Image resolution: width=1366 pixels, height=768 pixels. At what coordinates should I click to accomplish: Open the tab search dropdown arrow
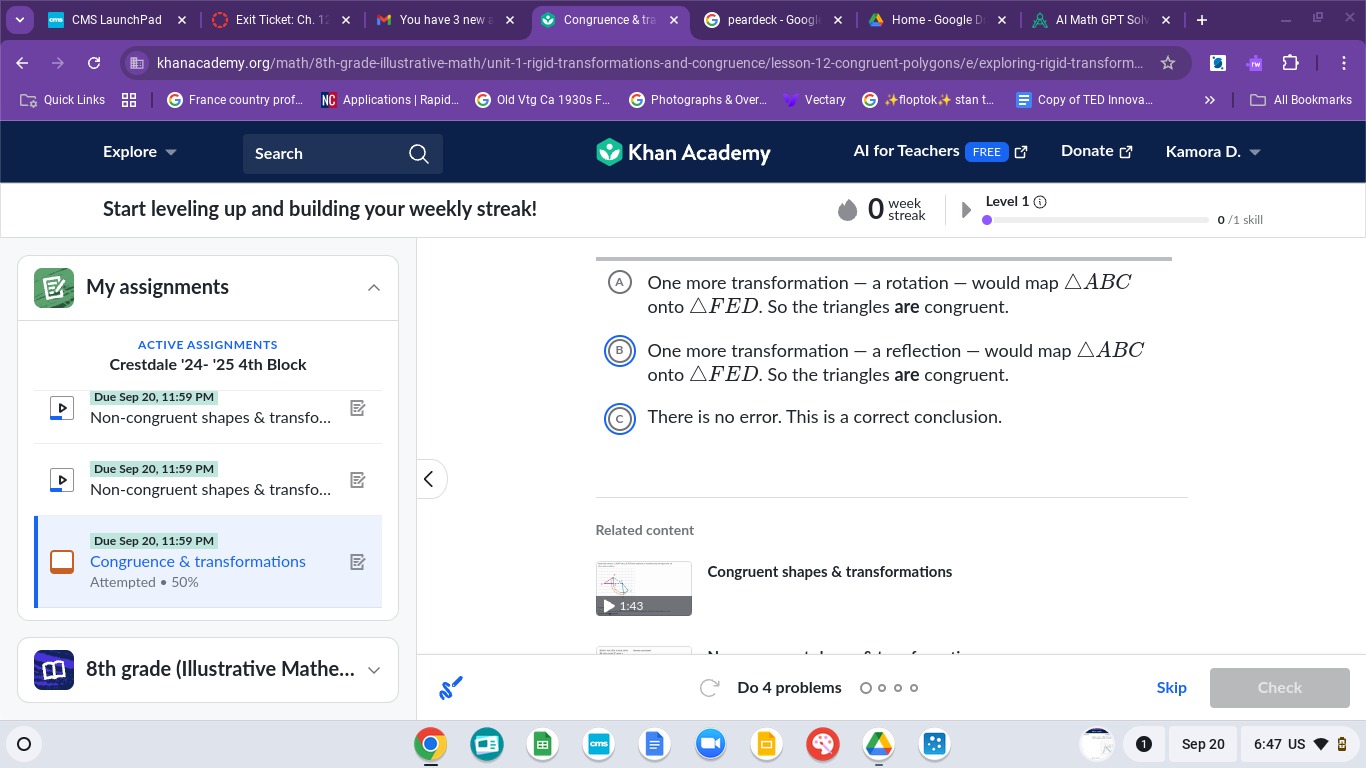click(x=19, y=20)
